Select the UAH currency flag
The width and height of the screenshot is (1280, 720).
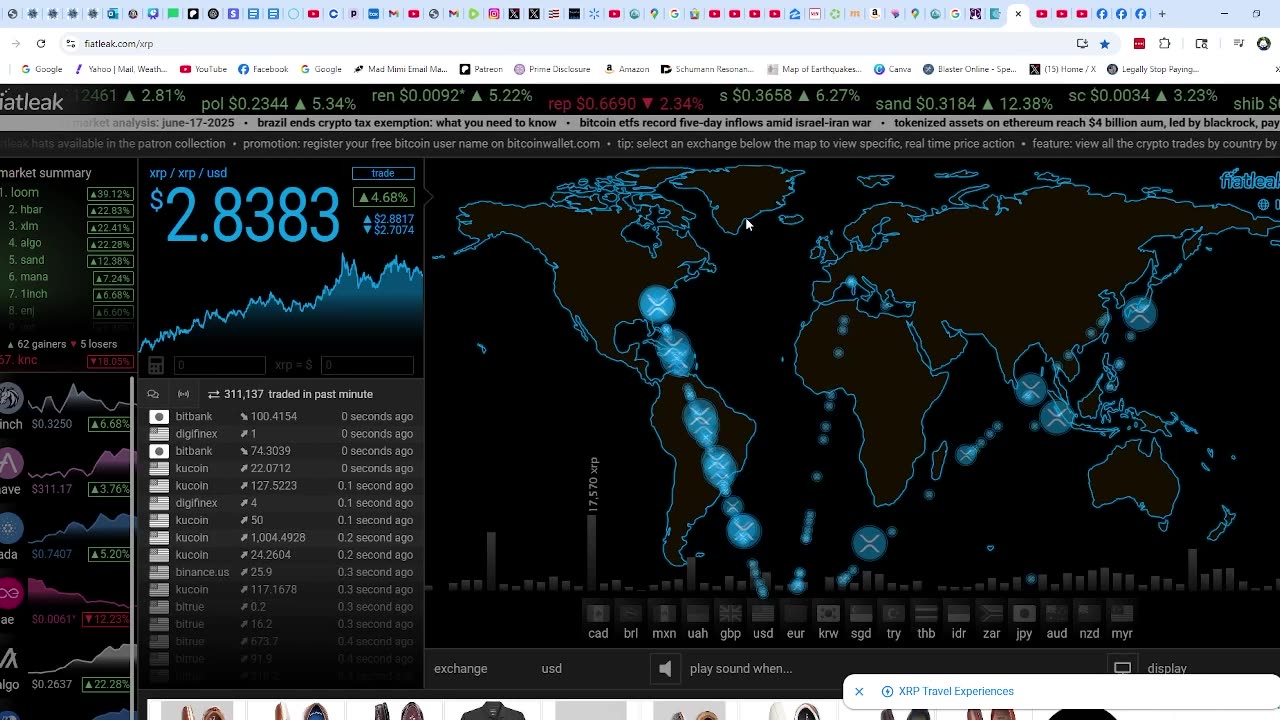tap(698, 614)
